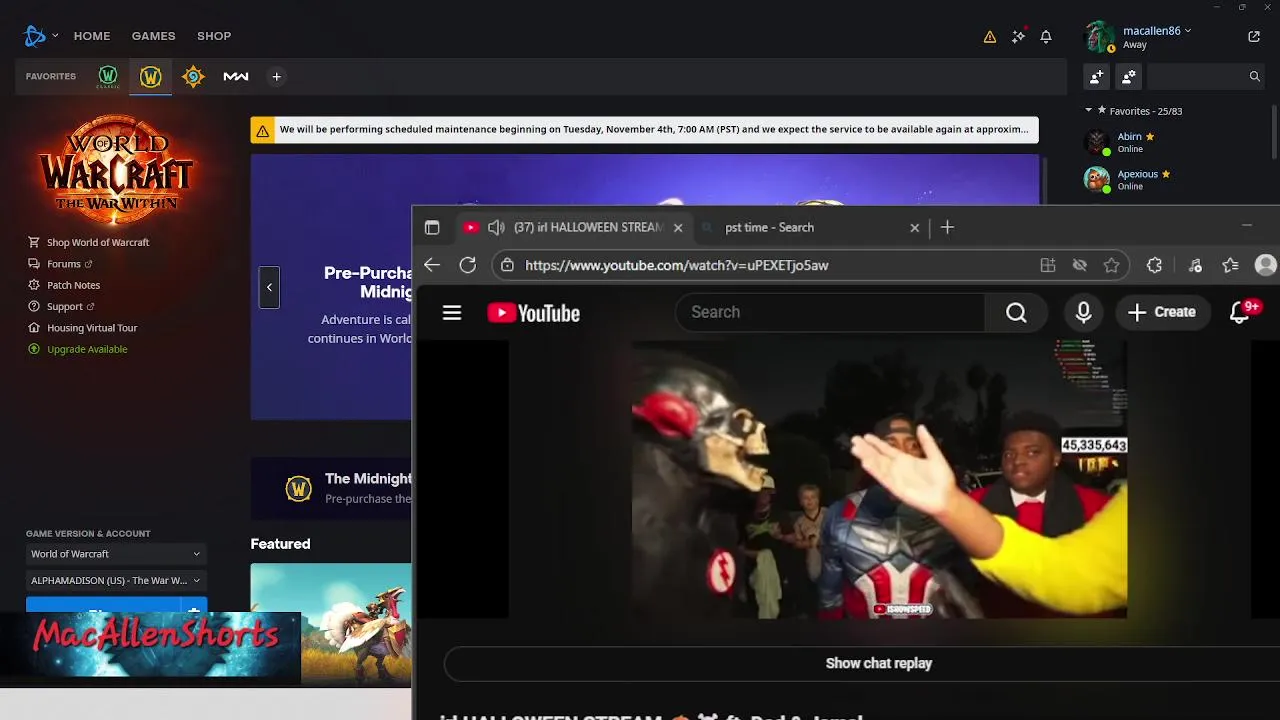This screenshot has height=720, width=1280.
Task: Open Battle.net notifications bell
Action: (x=1046, y=37)
